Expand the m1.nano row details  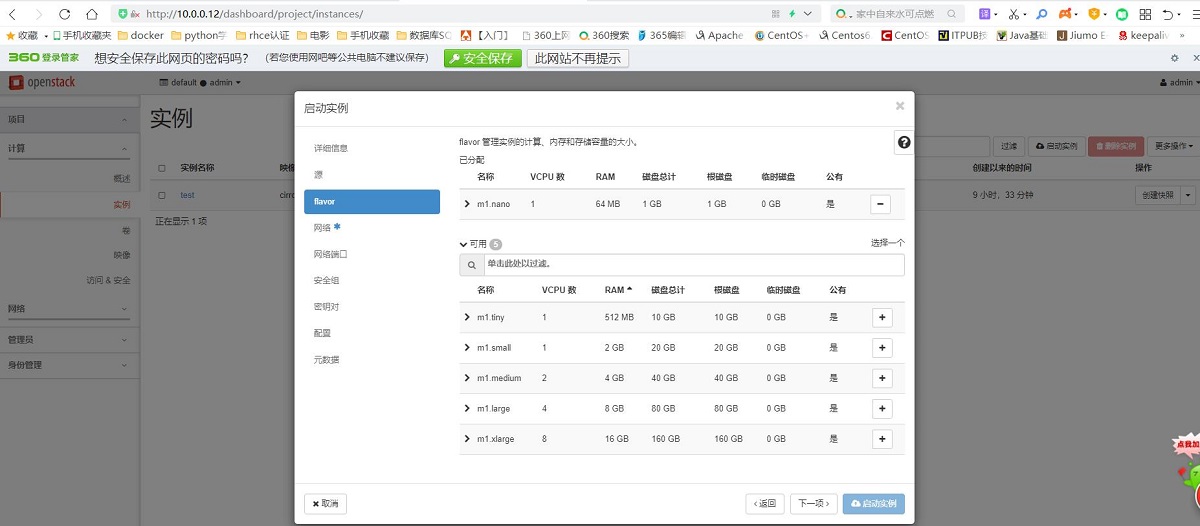pos(467,204)
